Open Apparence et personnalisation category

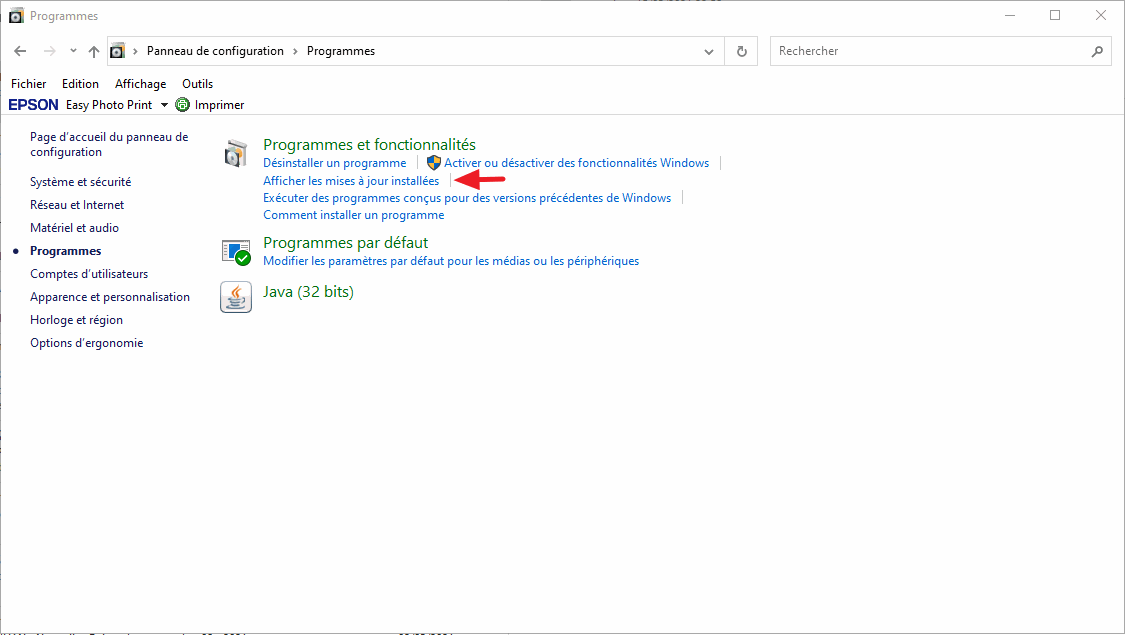tap(110, 297)
